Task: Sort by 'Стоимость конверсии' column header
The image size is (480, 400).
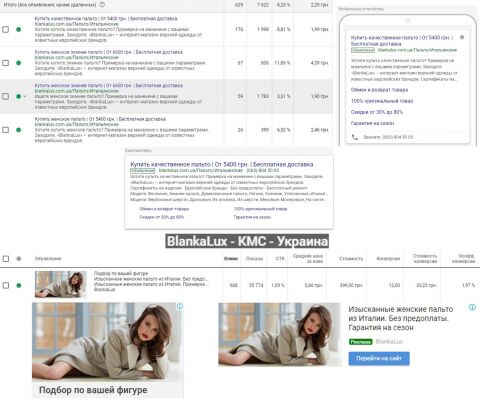Action: (425, 259)
